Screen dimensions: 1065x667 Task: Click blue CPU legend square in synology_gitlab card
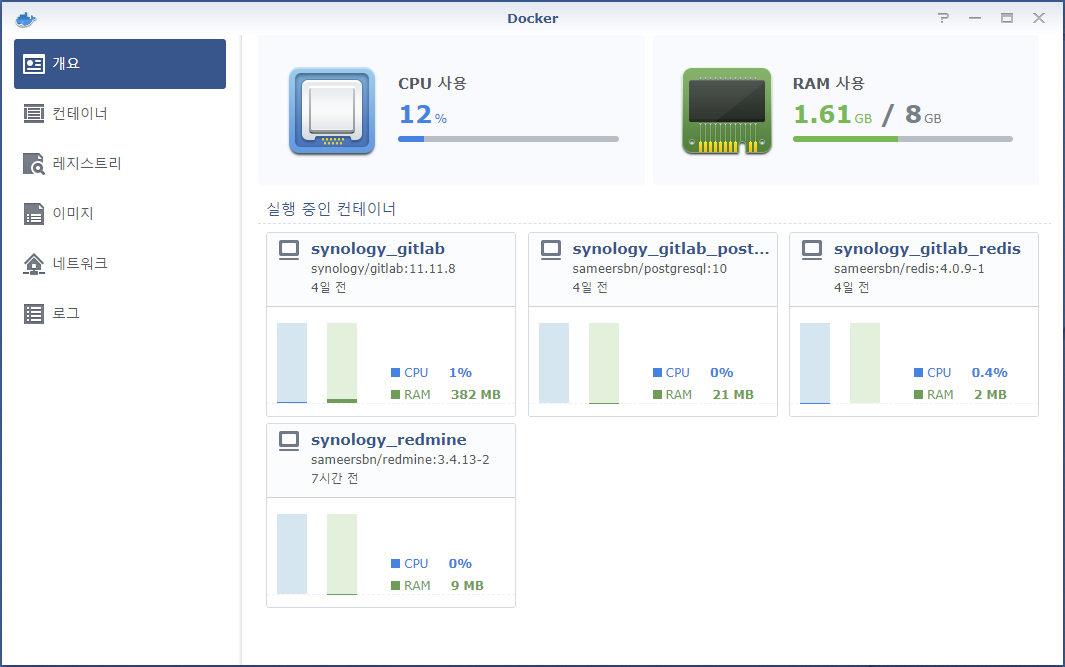(x=395, y=372)
